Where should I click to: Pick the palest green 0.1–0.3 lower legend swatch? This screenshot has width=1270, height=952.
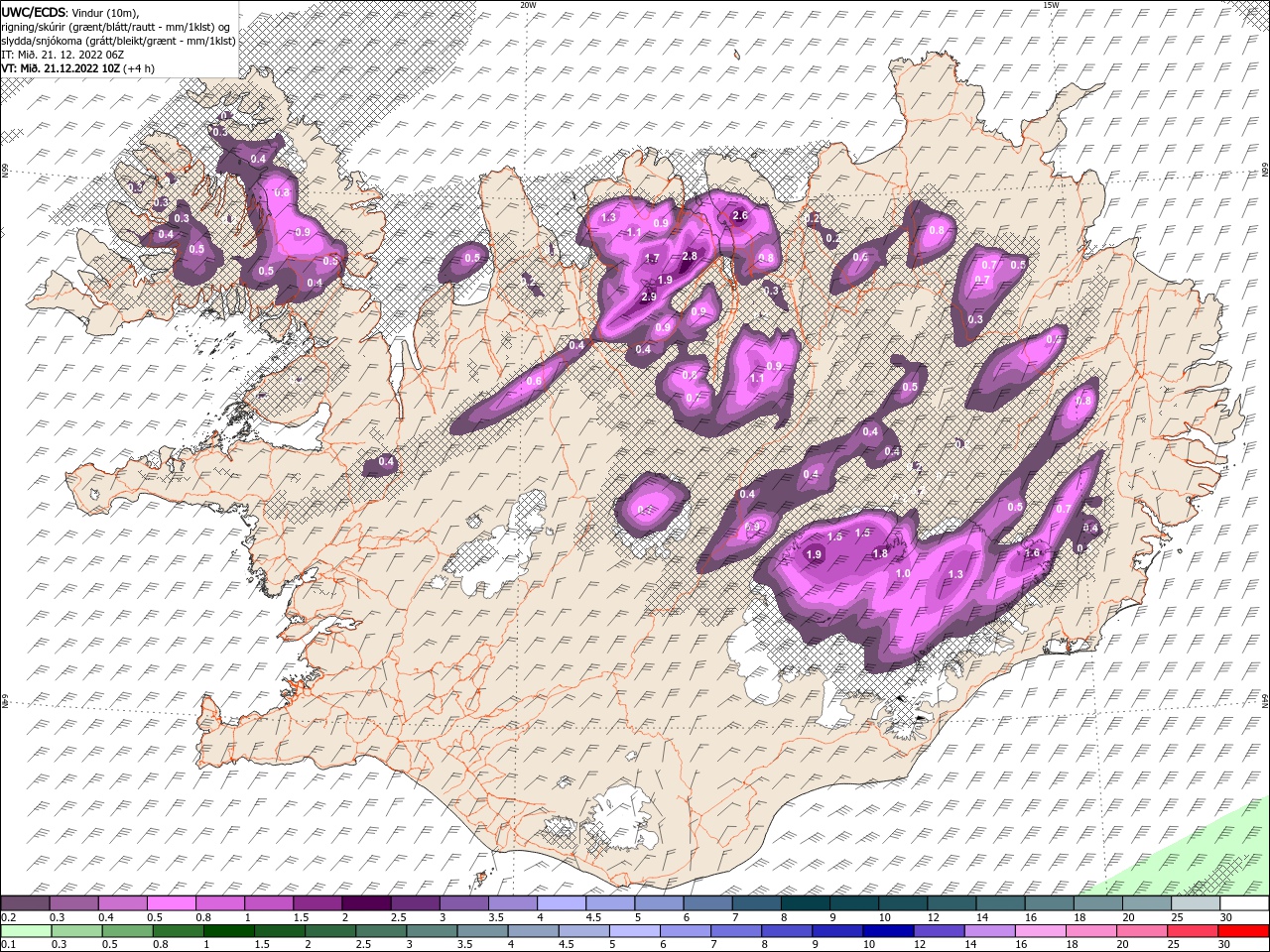28,931
